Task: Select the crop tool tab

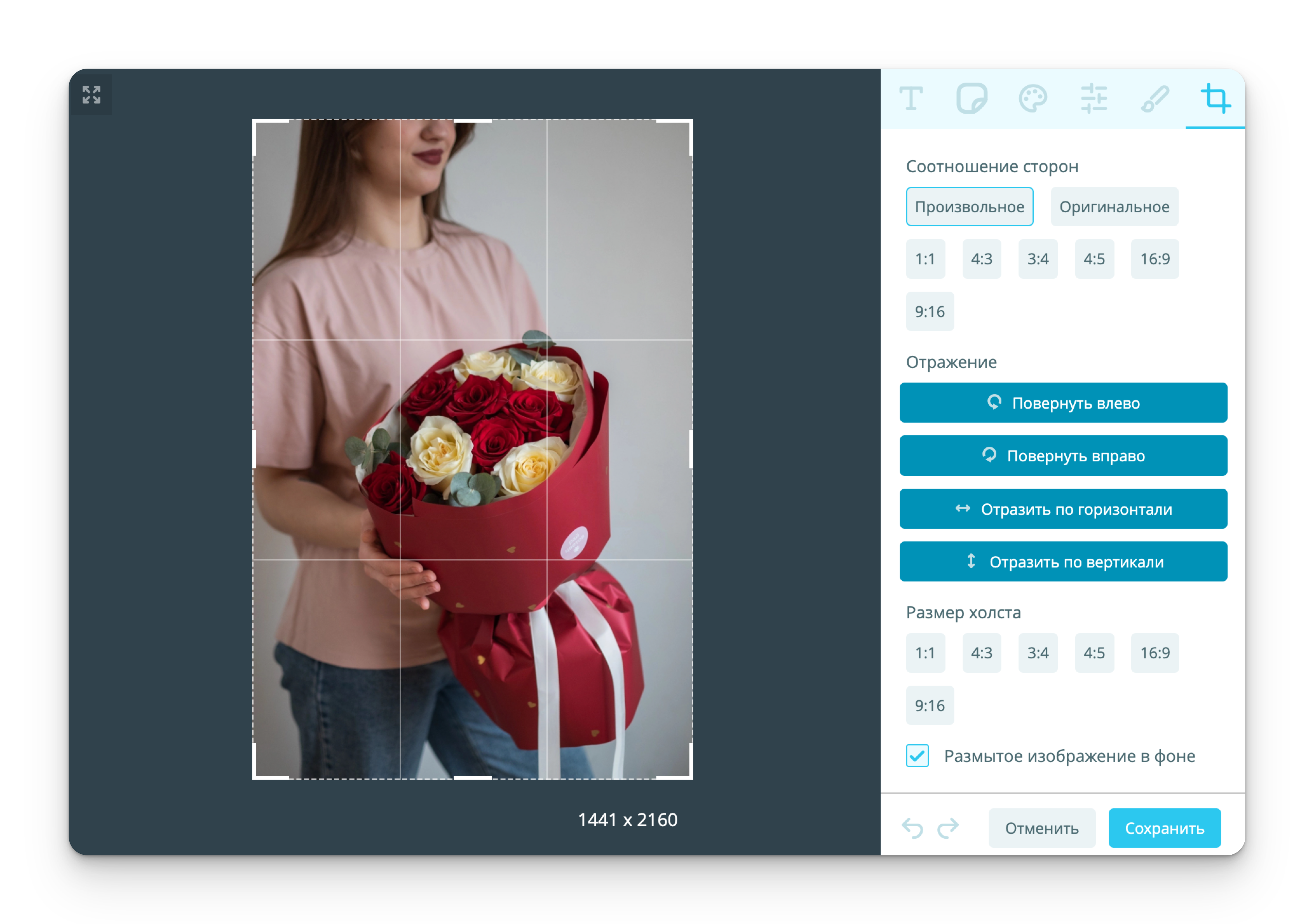Action: [1215, 99]
